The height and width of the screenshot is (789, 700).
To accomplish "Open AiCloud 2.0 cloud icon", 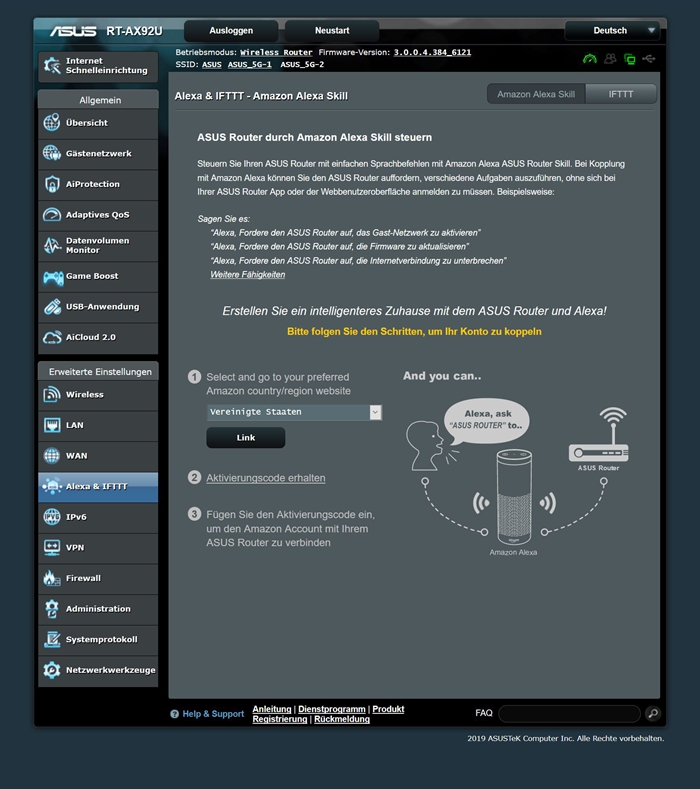I will click(52, 338).
